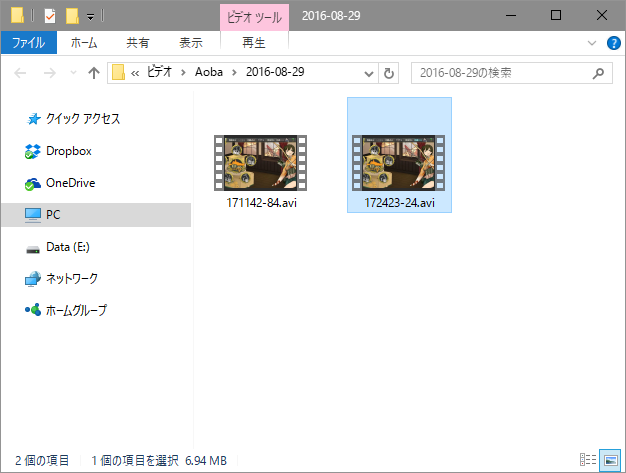Open the 再生 ribbon tab
Screen dimensions: 626x473
click(x=254, y=42)
